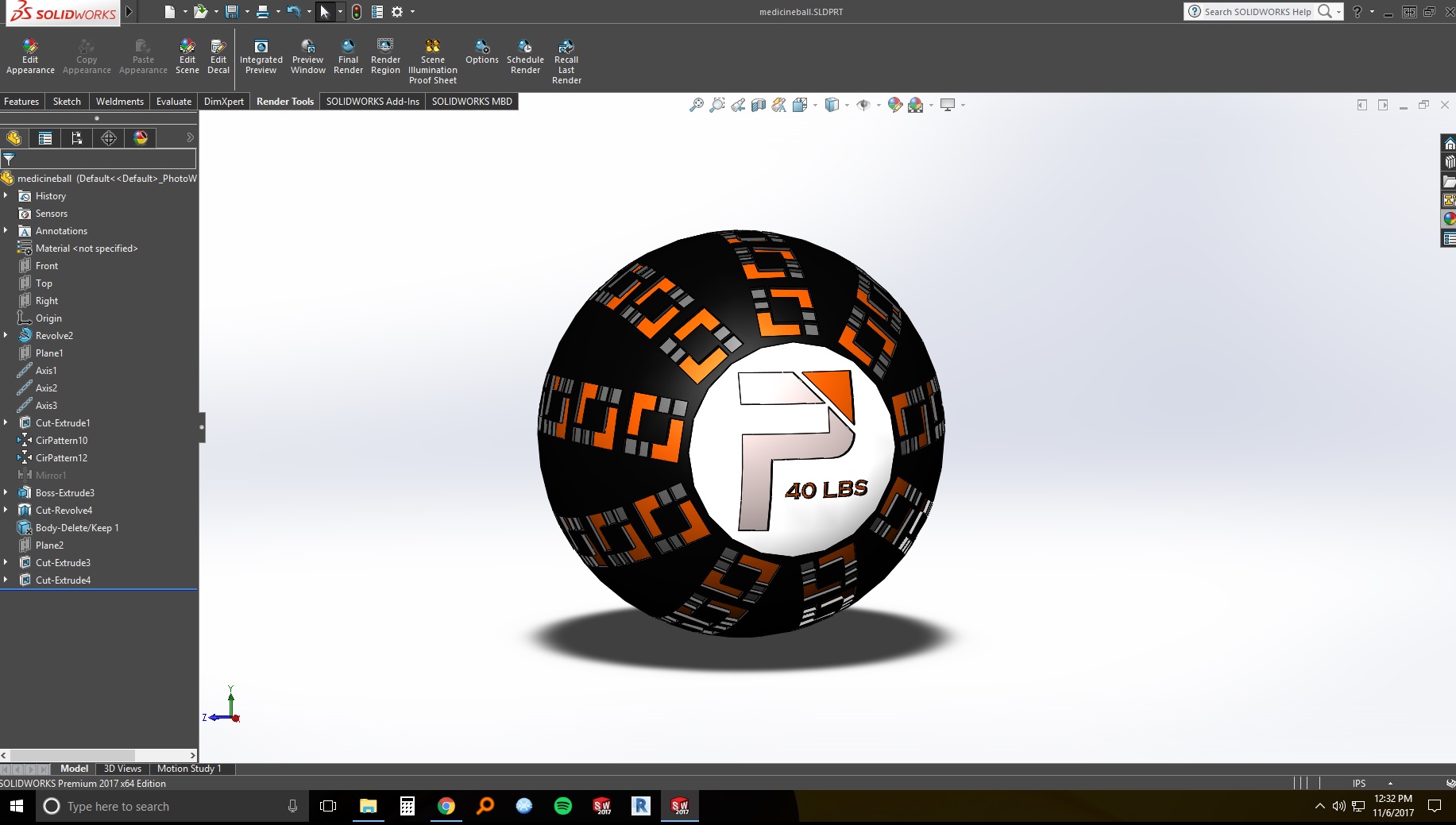The width and height of the screenshot is (1456, 825).
Task: Click the Edit Appearance tool
Action: (30, 56)
